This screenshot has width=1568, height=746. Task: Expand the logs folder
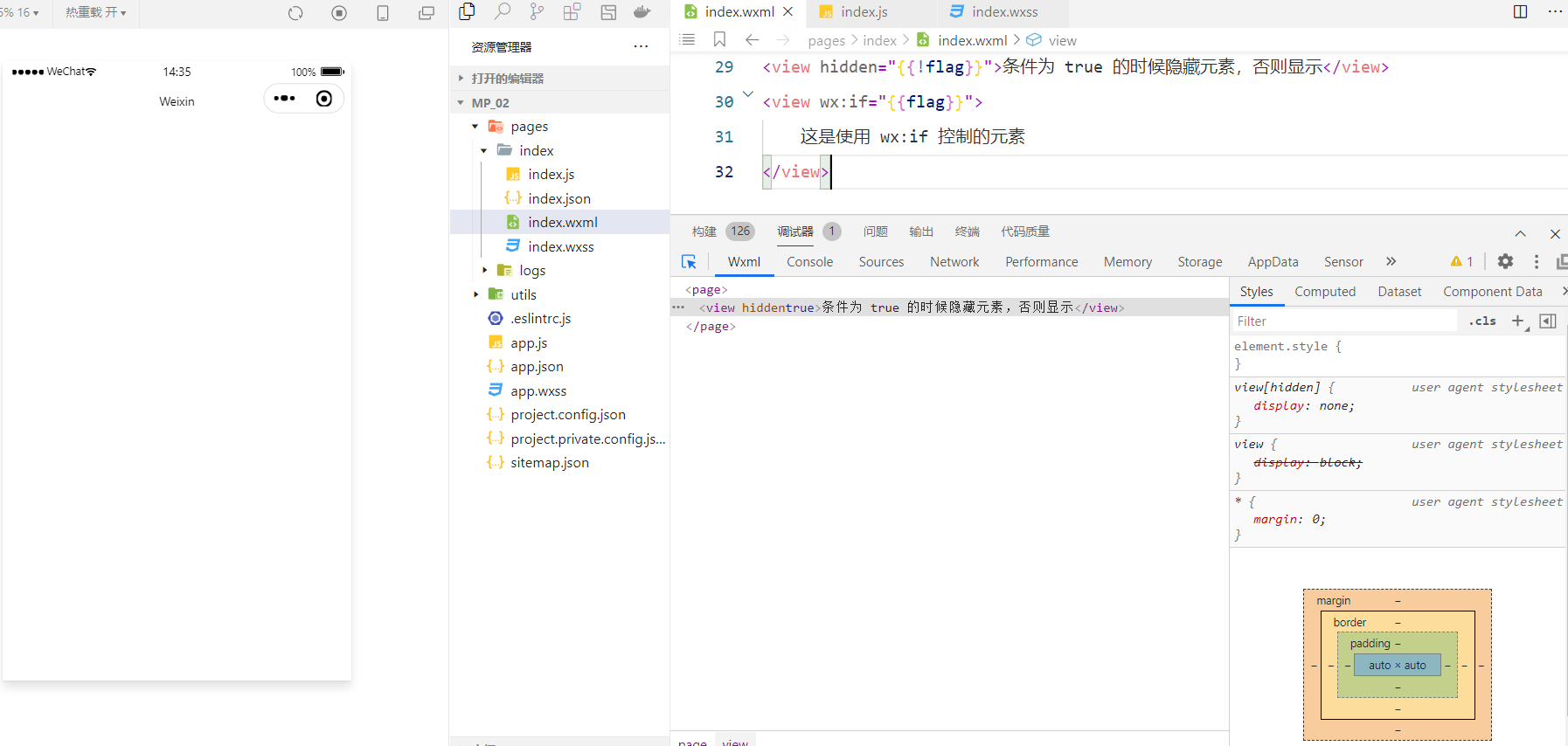(484, 270)
